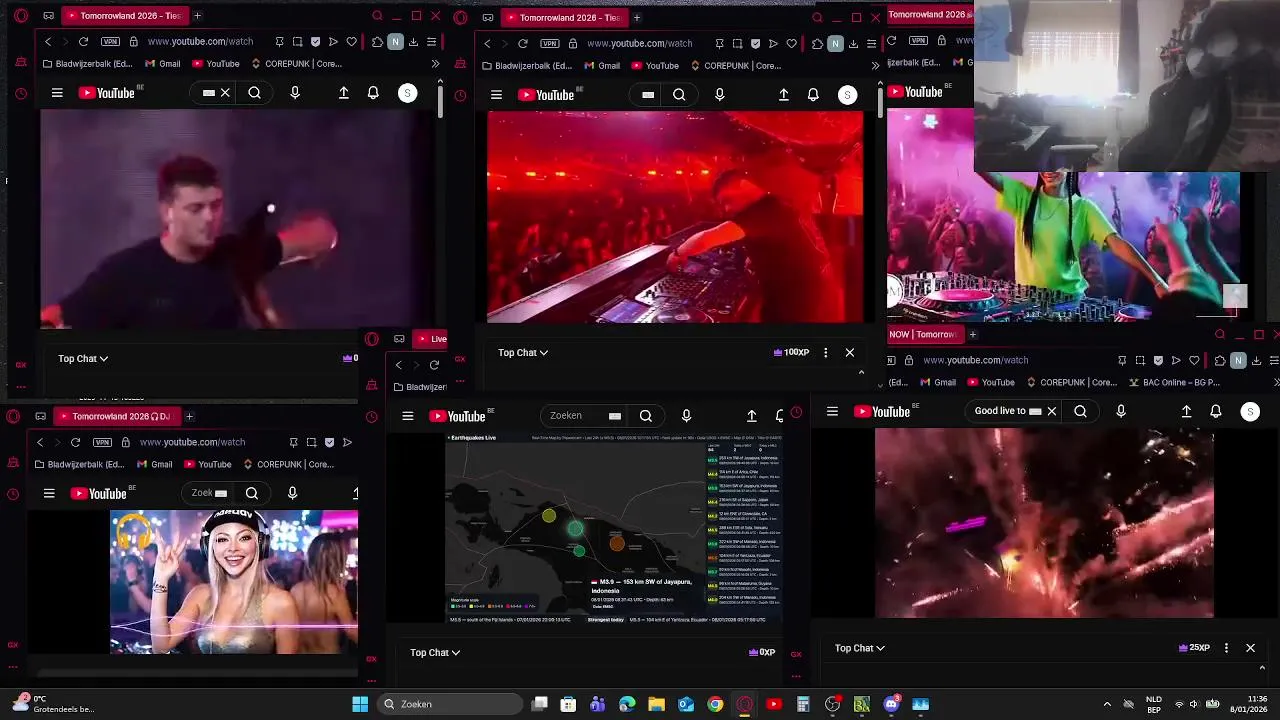Open COREPUNK bookmark in top-middle window
The width and height of the screenshot is (1280, 720).
736,66
